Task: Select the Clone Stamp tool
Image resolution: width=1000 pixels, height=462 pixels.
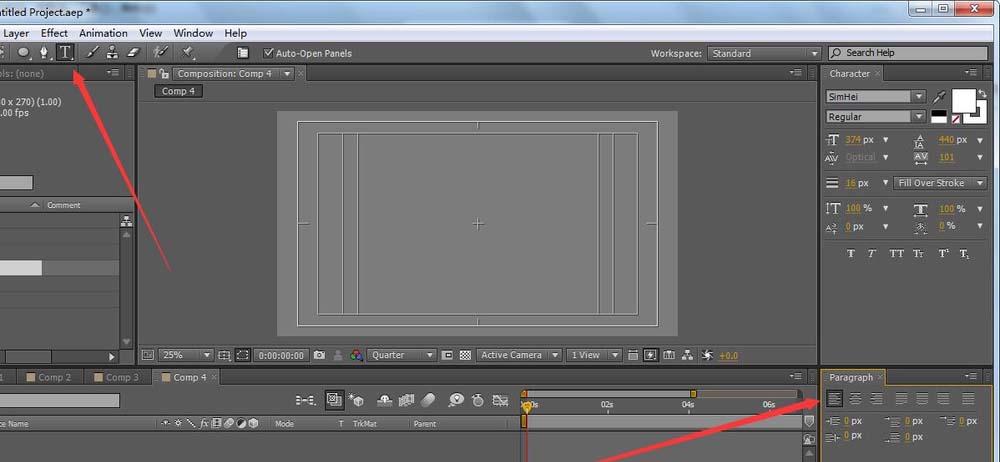Action: tap(112, 53)
